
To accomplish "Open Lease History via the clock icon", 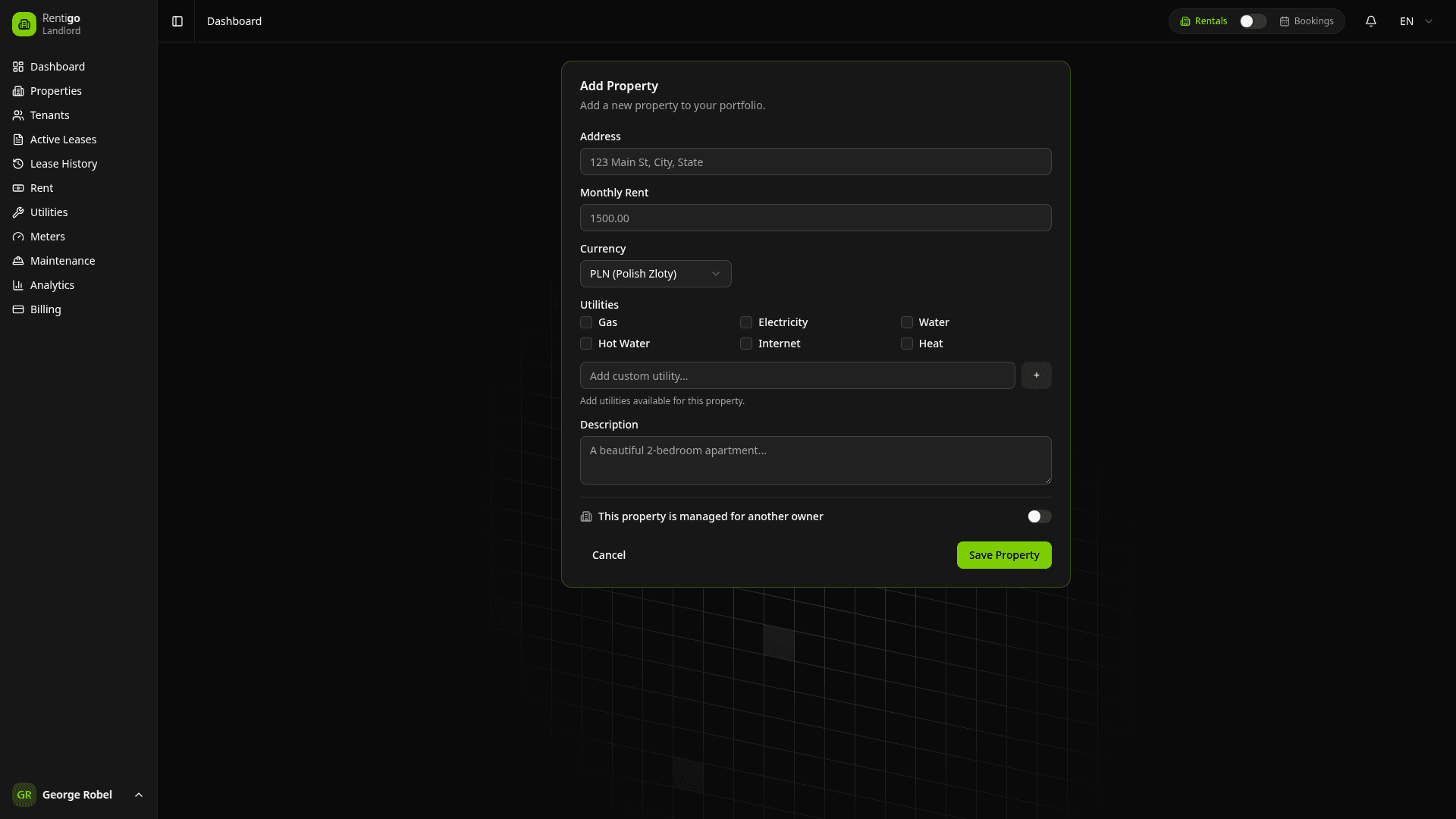I will tap(18, 164).
